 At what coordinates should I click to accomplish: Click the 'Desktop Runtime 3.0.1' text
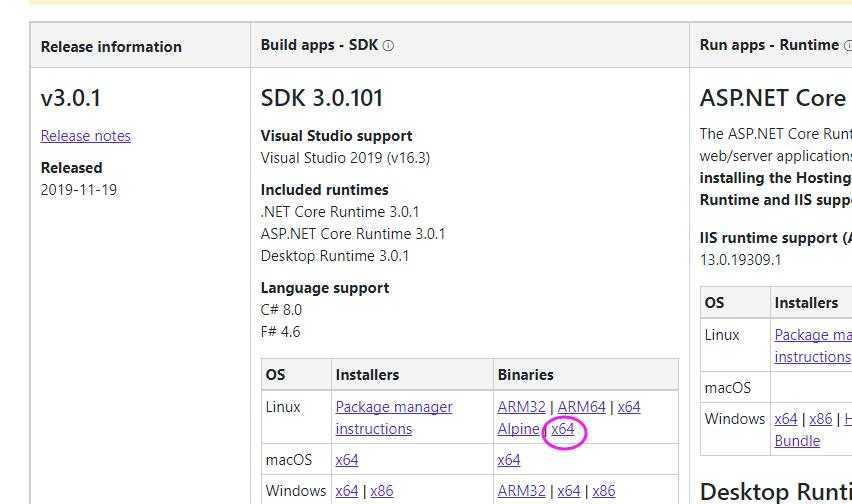335,256
